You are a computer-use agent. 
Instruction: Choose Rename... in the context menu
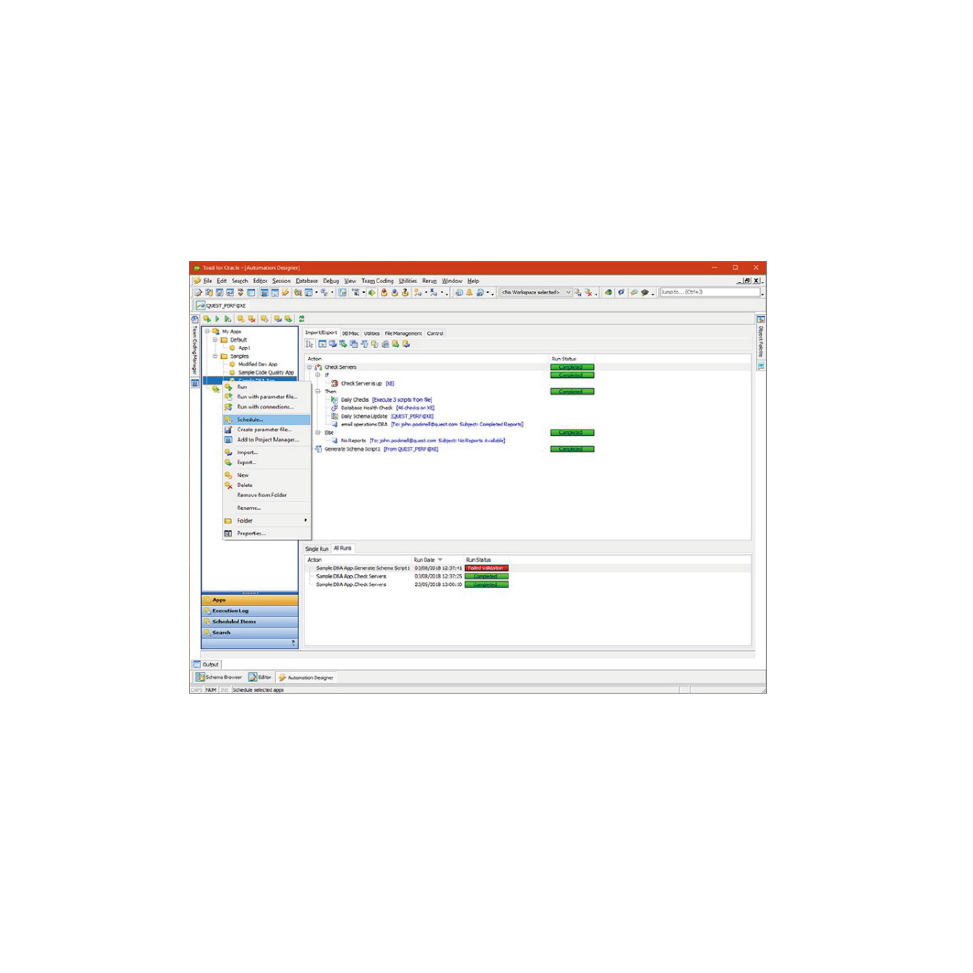coord(266,508)
